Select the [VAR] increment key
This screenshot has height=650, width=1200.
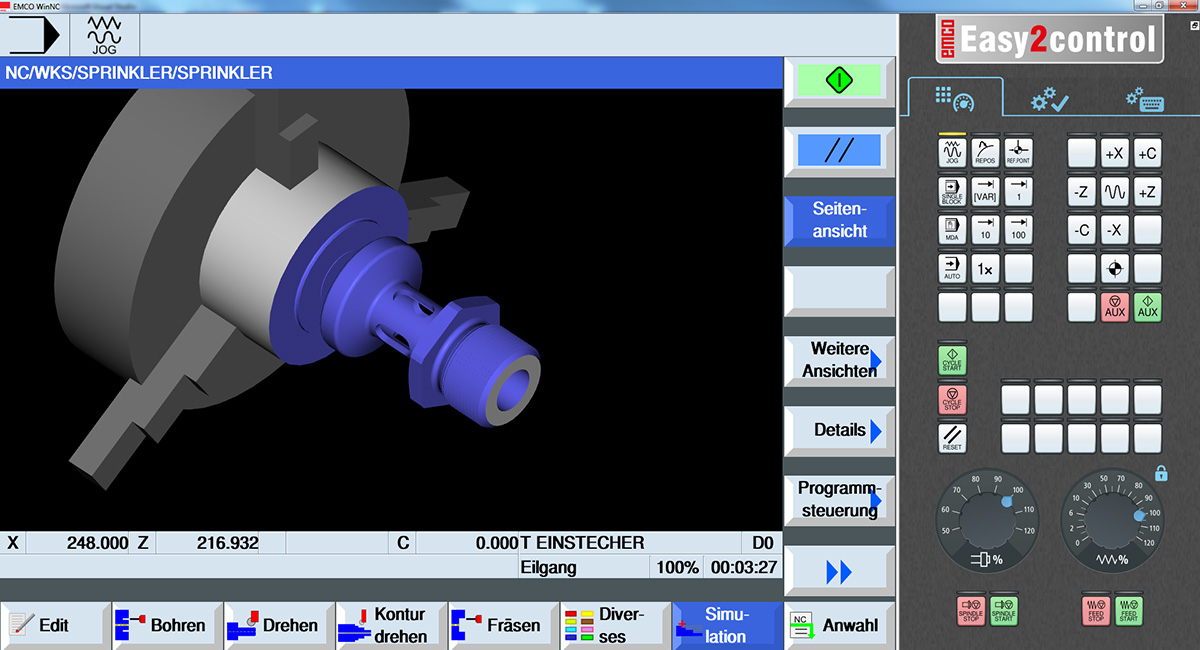[x=985, y=191]
